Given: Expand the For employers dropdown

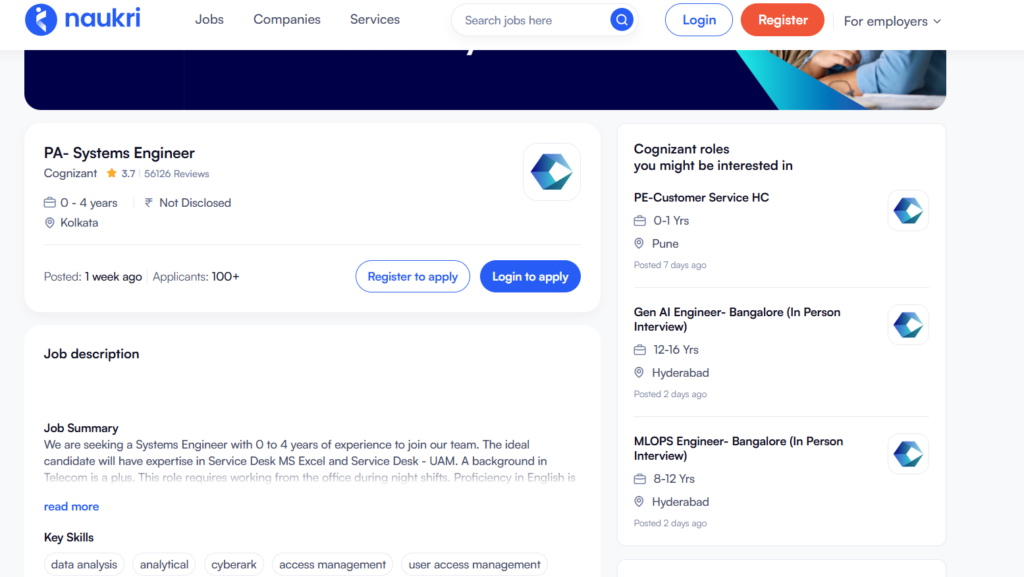Looking at the screenshot, I should click(x=892, y=21).
